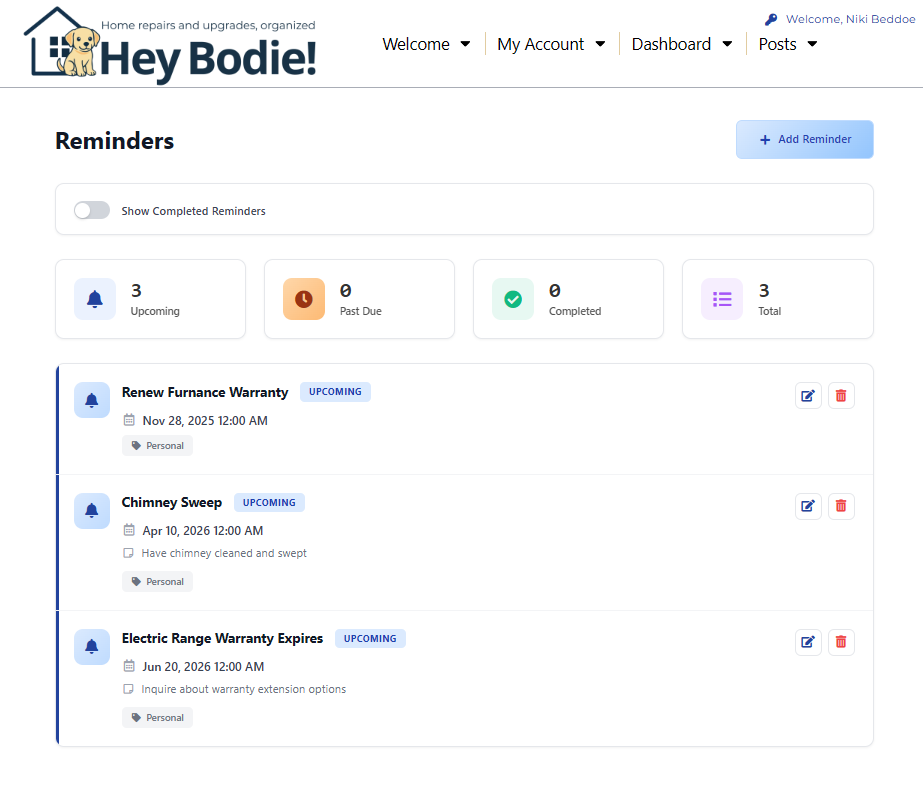Click the edit icon for Electric Range Warranty Expires
Image resolution: width=923 pixels, height=800 pixels.
tap(808, 642)
